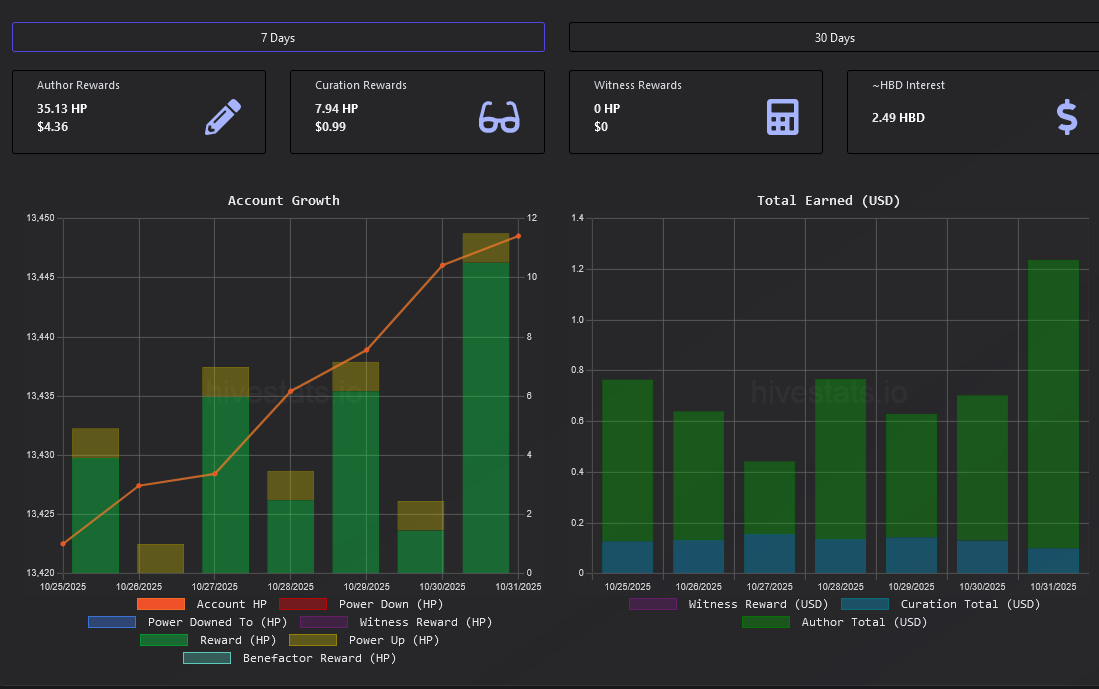The height and width of the screenshot is (689, 1099).
Task: Click the dollar sign icon for HBD Interest
Action: click(1067, 117)
